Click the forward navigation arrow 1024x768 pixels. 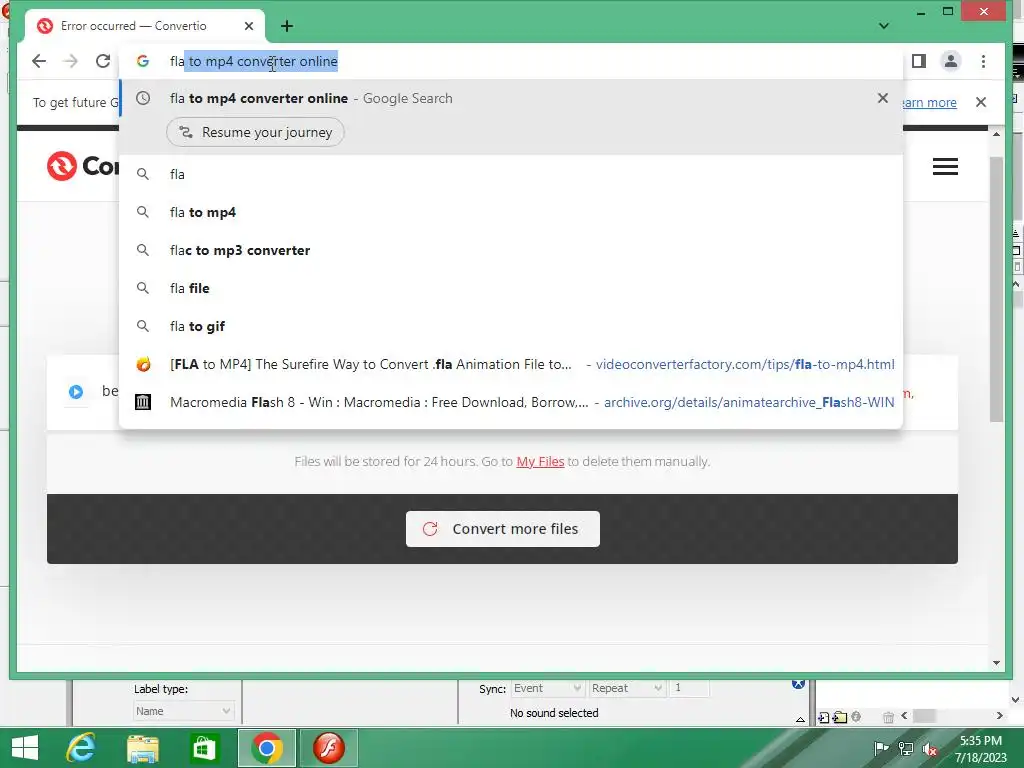[71, 61]
